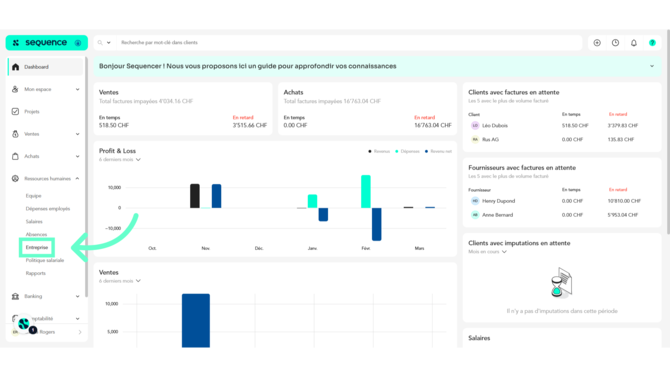Click Rus AG overdue 135.83 CHF
This screenshot has width=670, height=377.
(621, 139)
